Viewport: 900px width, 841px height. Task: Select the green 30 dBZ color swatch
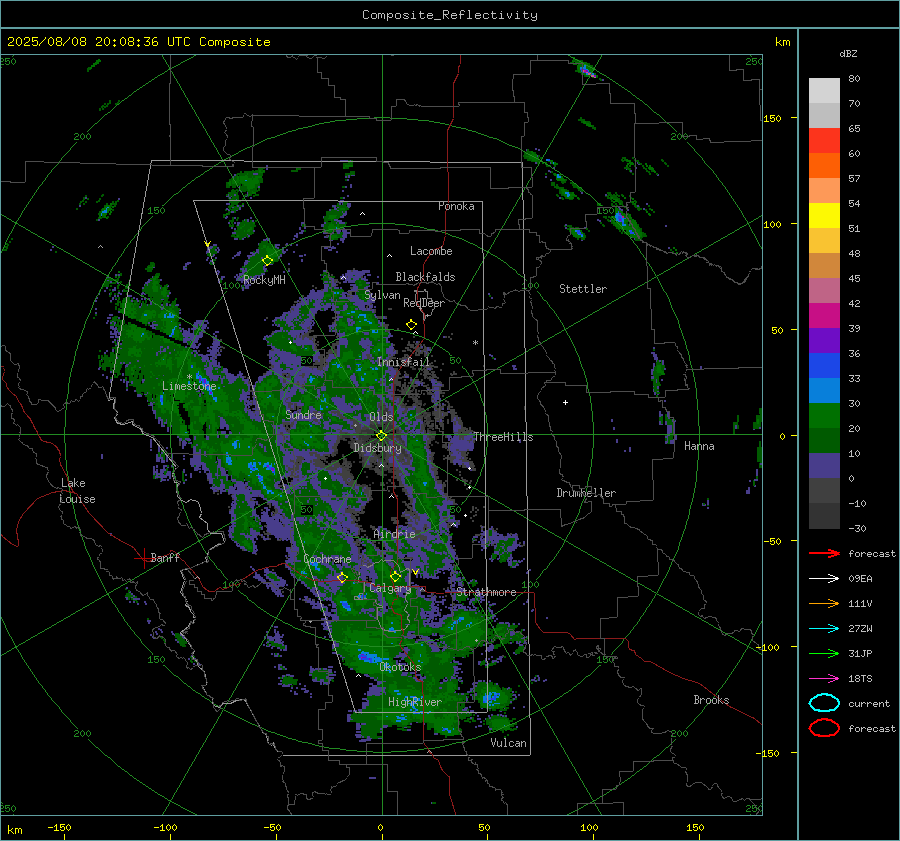(824, 416)
